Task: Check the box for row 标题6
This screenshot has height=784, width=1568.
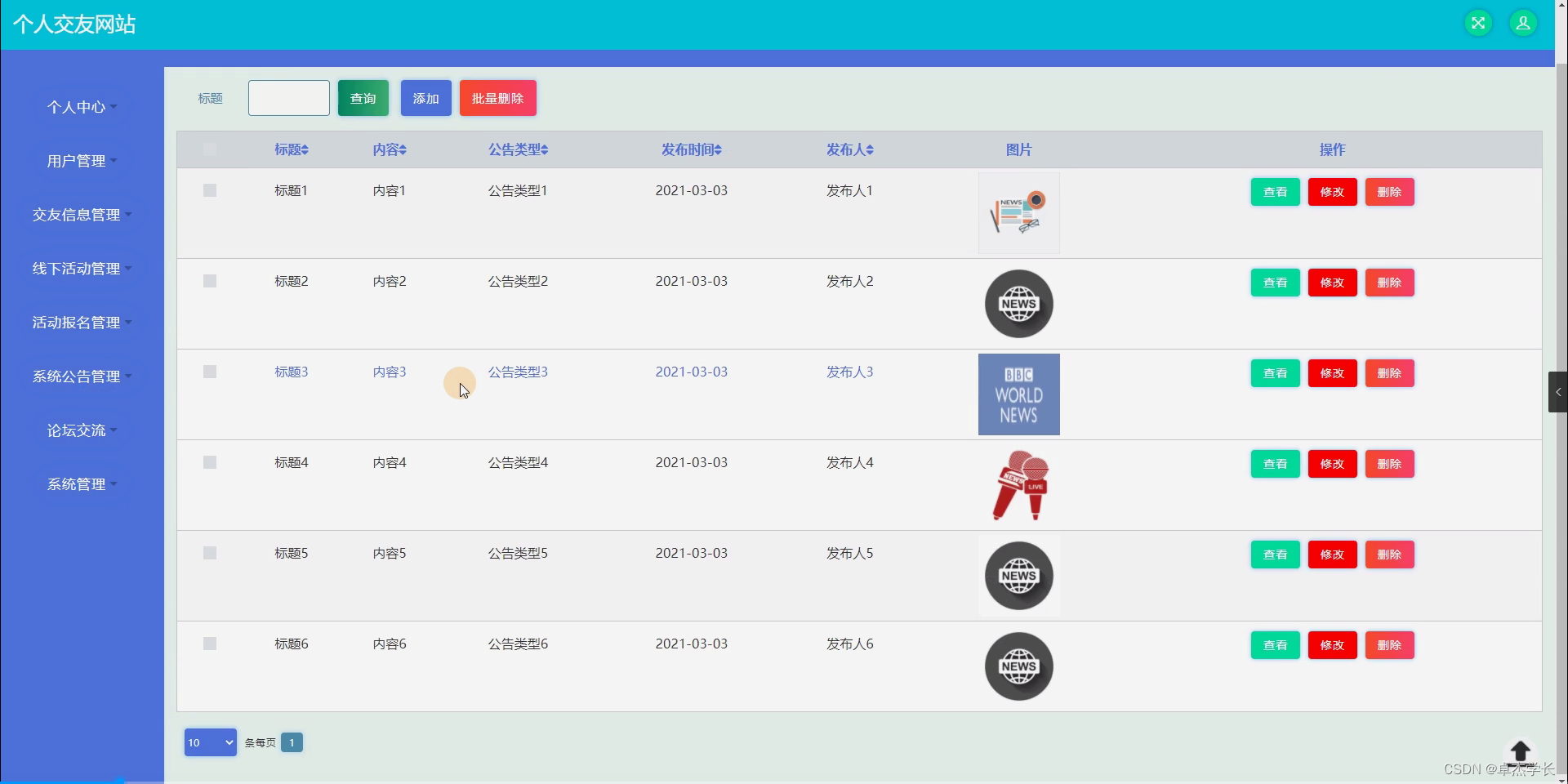Action: [210, 644]
